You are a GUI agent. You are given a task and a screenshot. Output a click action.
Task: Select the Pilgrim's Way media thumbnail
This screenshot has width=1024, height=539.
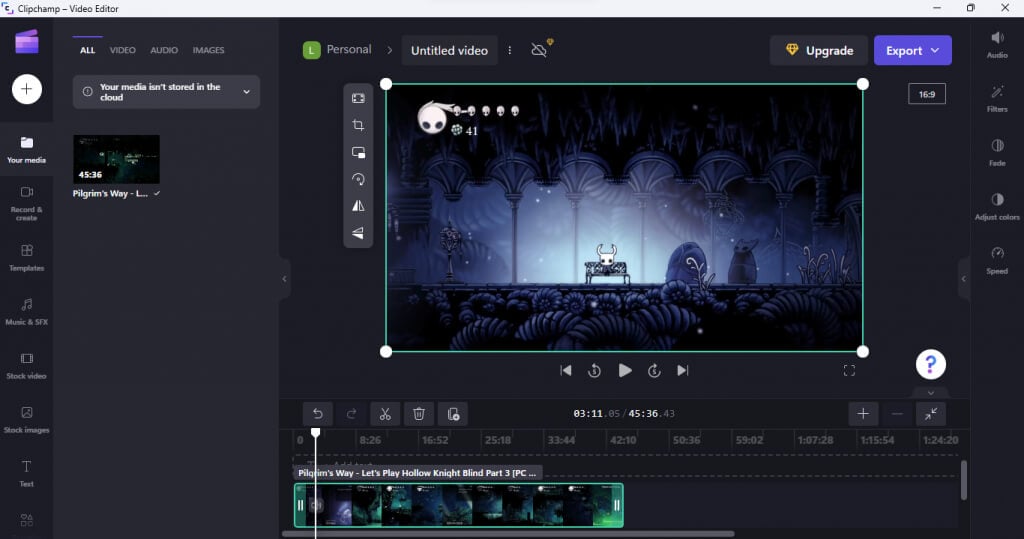coord(116,159)
